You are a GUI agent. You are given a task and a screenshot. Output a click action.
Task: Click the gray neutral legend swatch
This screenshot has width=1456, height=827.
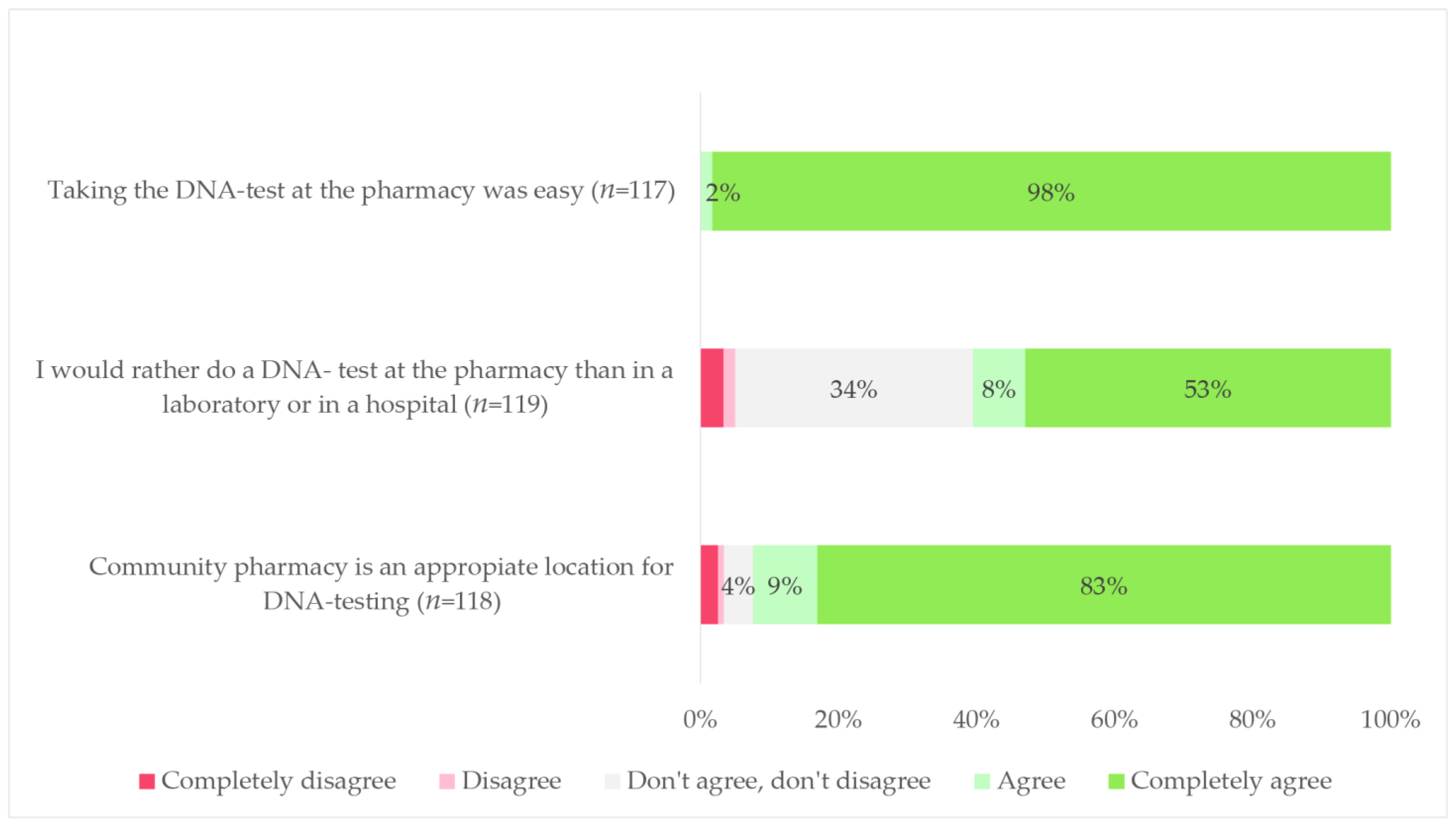coord(612,781)
